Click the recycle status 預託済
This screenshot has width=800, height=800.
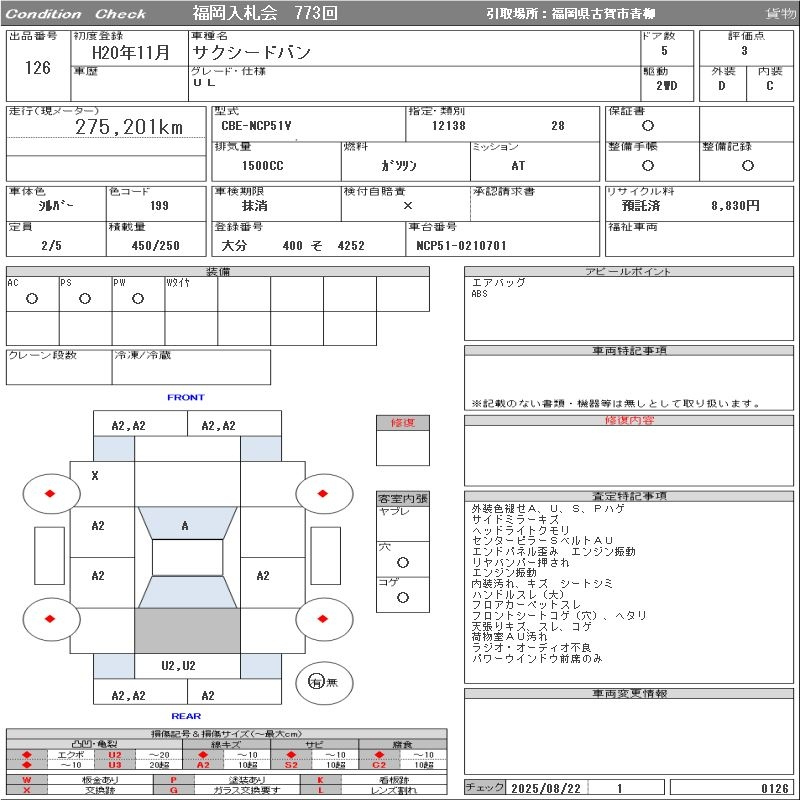(x=640, y=206)
